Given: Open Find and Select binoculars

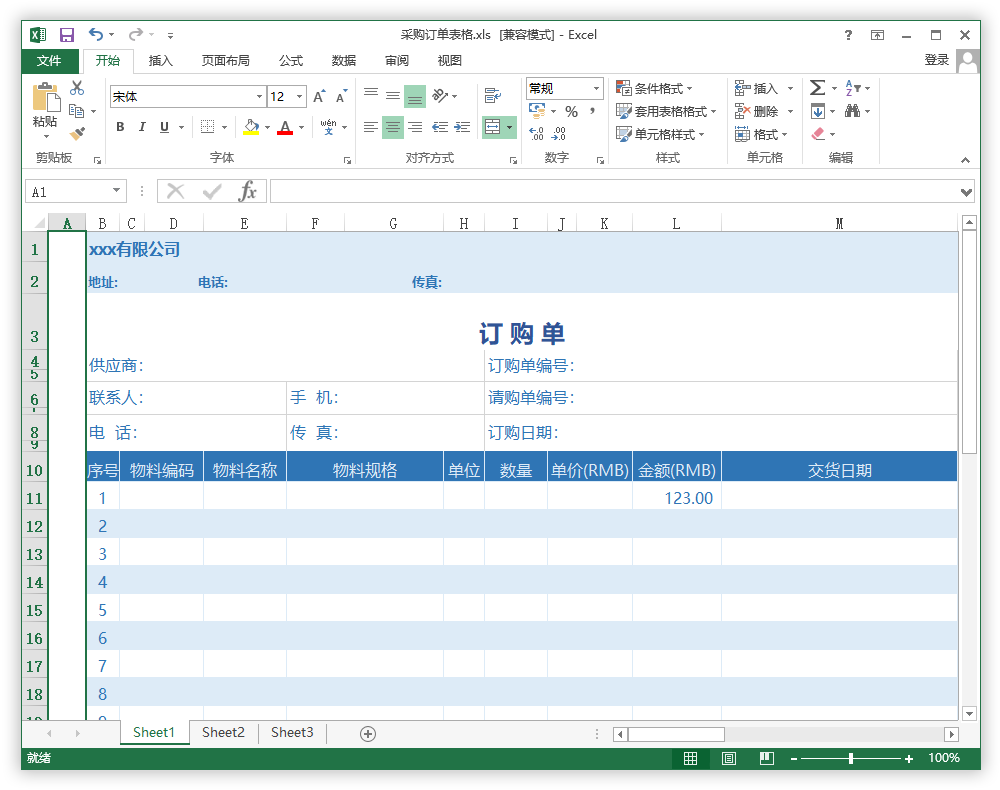Looking at the screenshot, I should 852,112.
